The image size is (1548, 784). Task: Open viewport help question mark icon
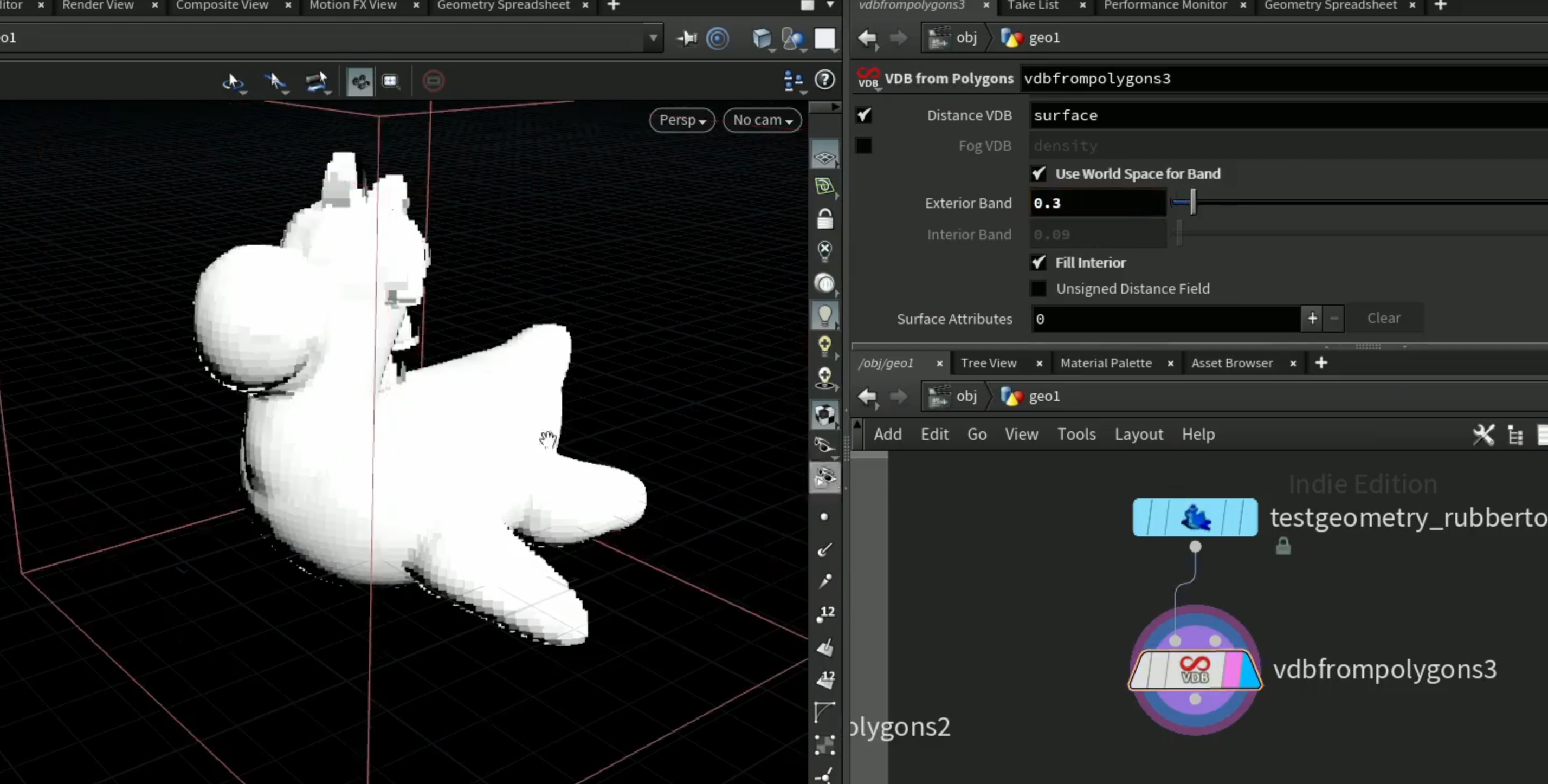(x=824, y=79)
